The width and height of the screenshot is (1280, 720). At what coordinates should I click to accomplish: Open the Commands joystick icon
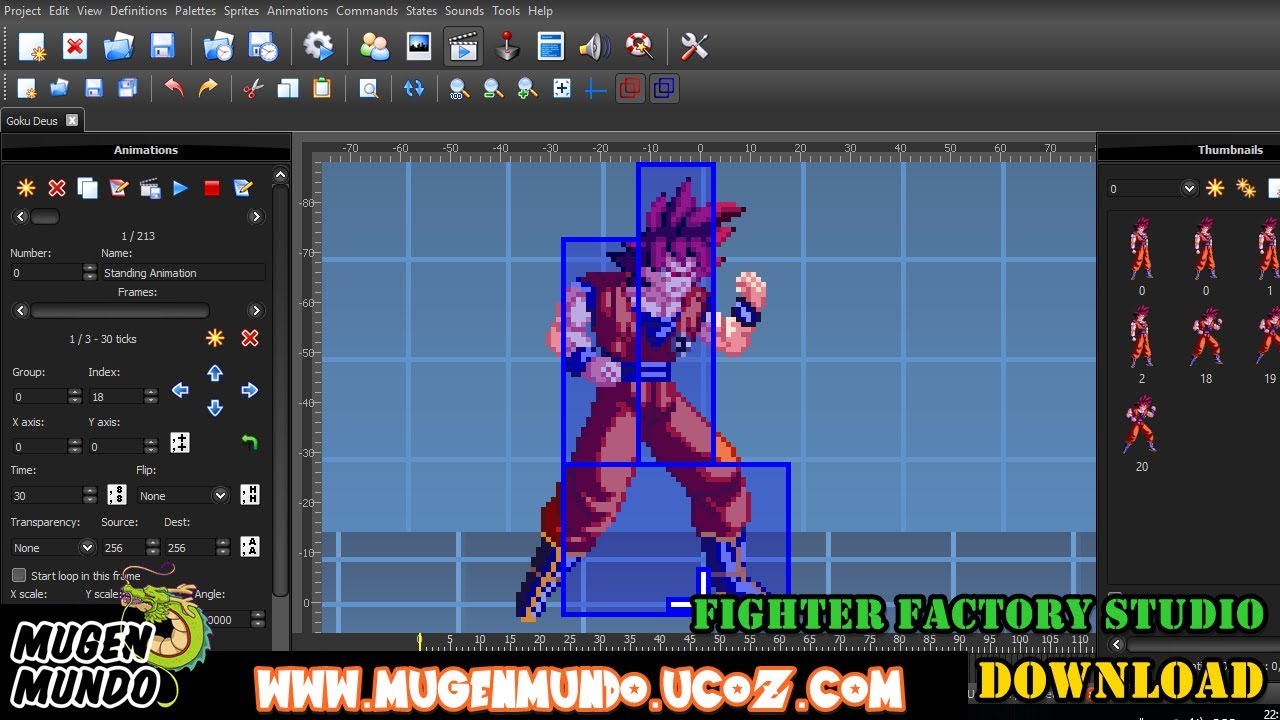click(508, 46)
